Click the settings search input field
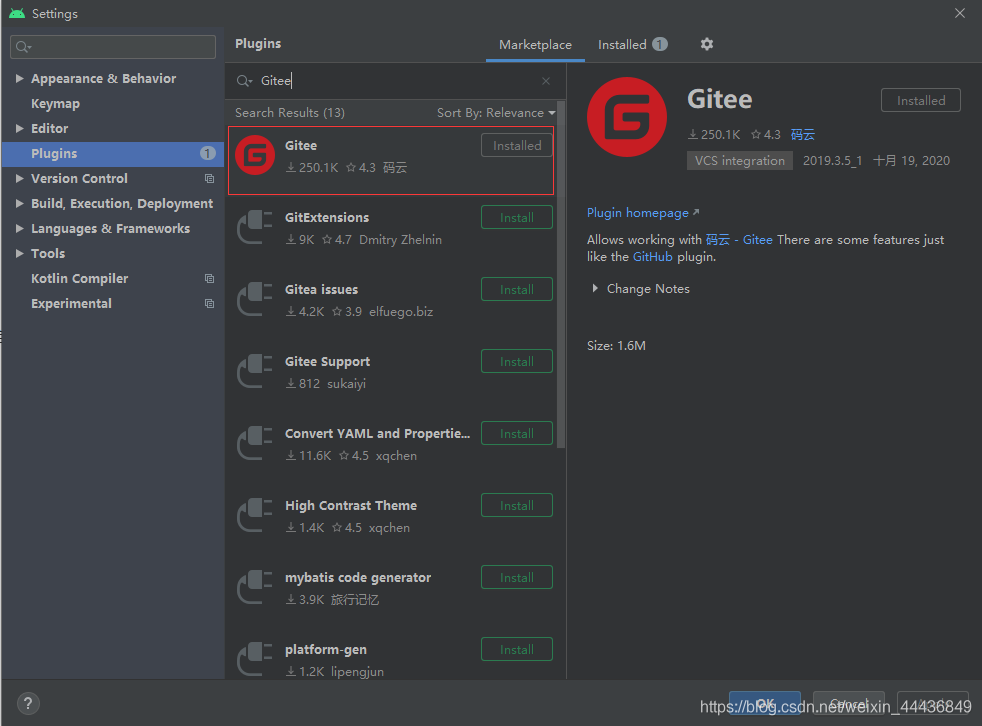This screenshot has width=982, height=726. pos(113,47)
